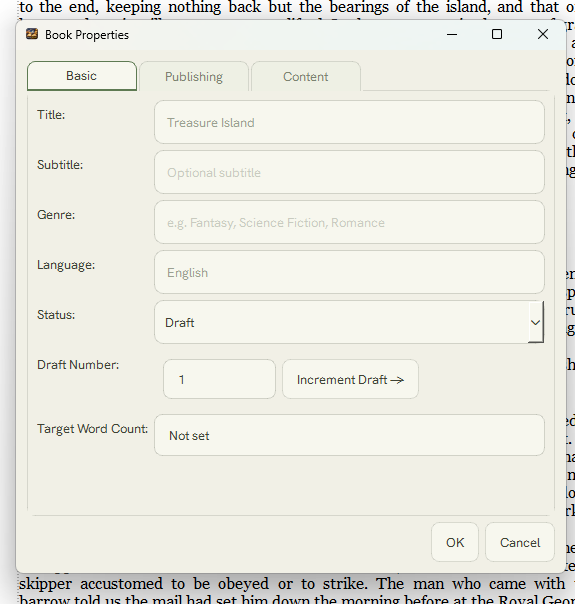Click the Book Properties app icon

(x=32, y=34)
